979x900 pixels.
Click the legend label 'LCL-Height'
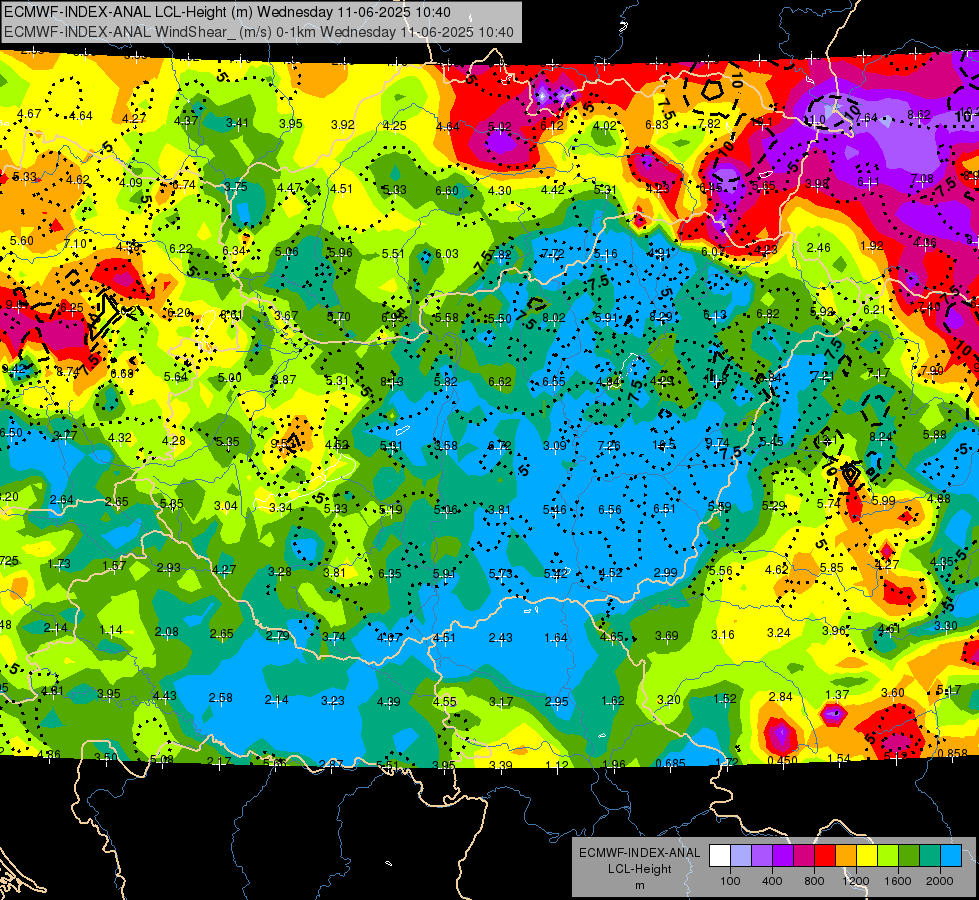click(x=639, y=869)
